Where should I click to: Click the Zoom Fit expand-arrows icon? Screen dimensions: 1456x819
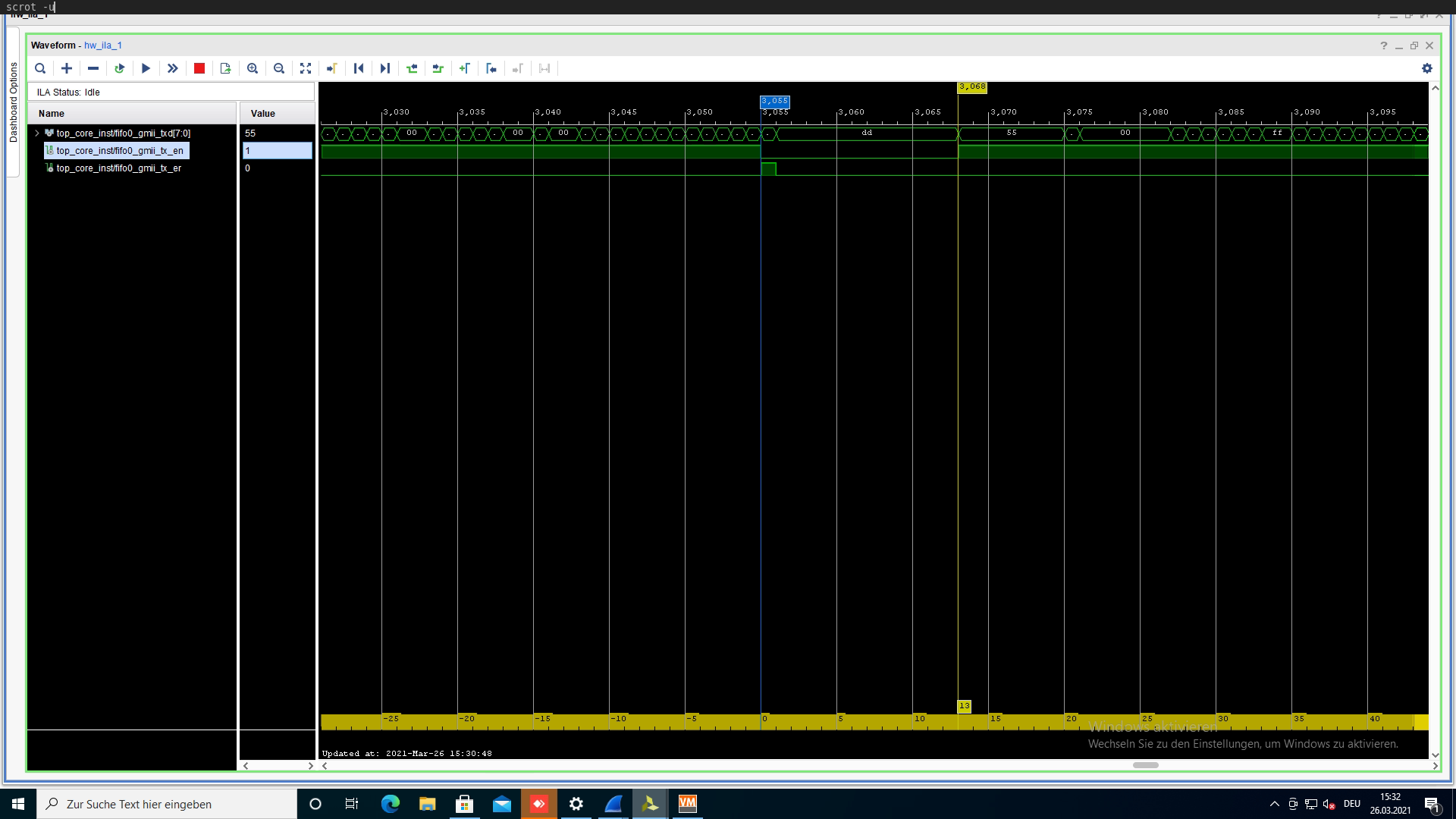[x=306, y=68]
